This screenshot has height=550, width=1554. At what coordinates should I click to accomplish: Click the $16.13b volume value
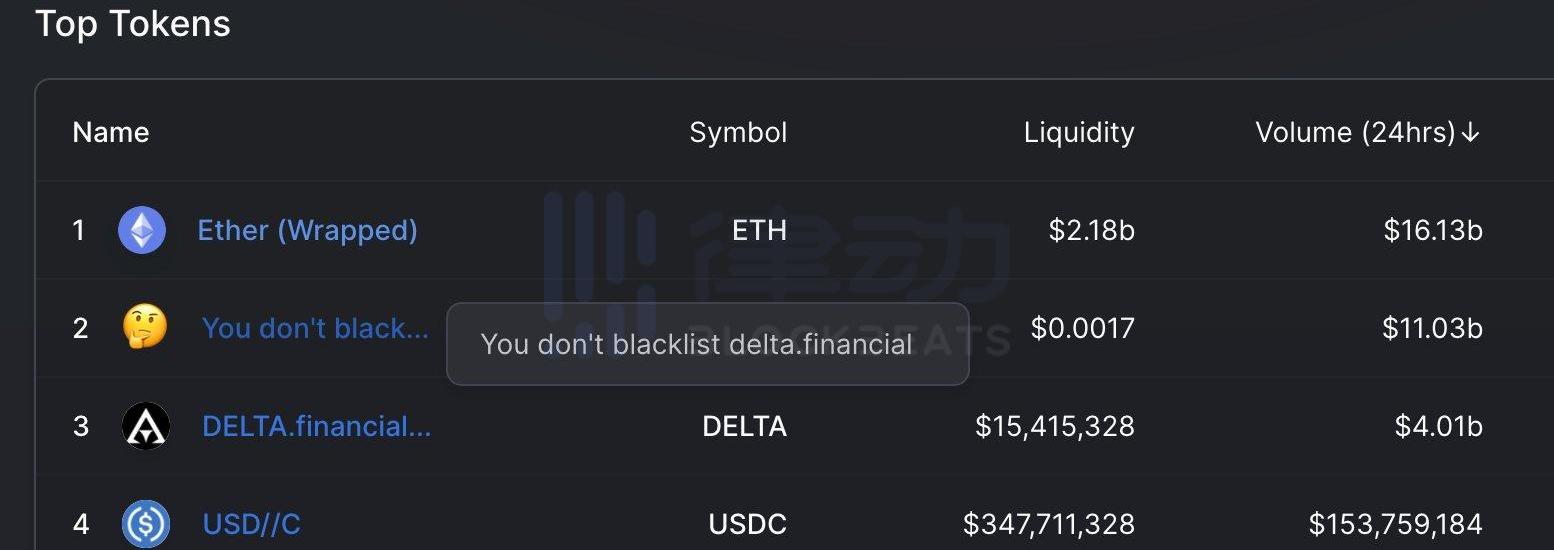[x=1432, y=230]
